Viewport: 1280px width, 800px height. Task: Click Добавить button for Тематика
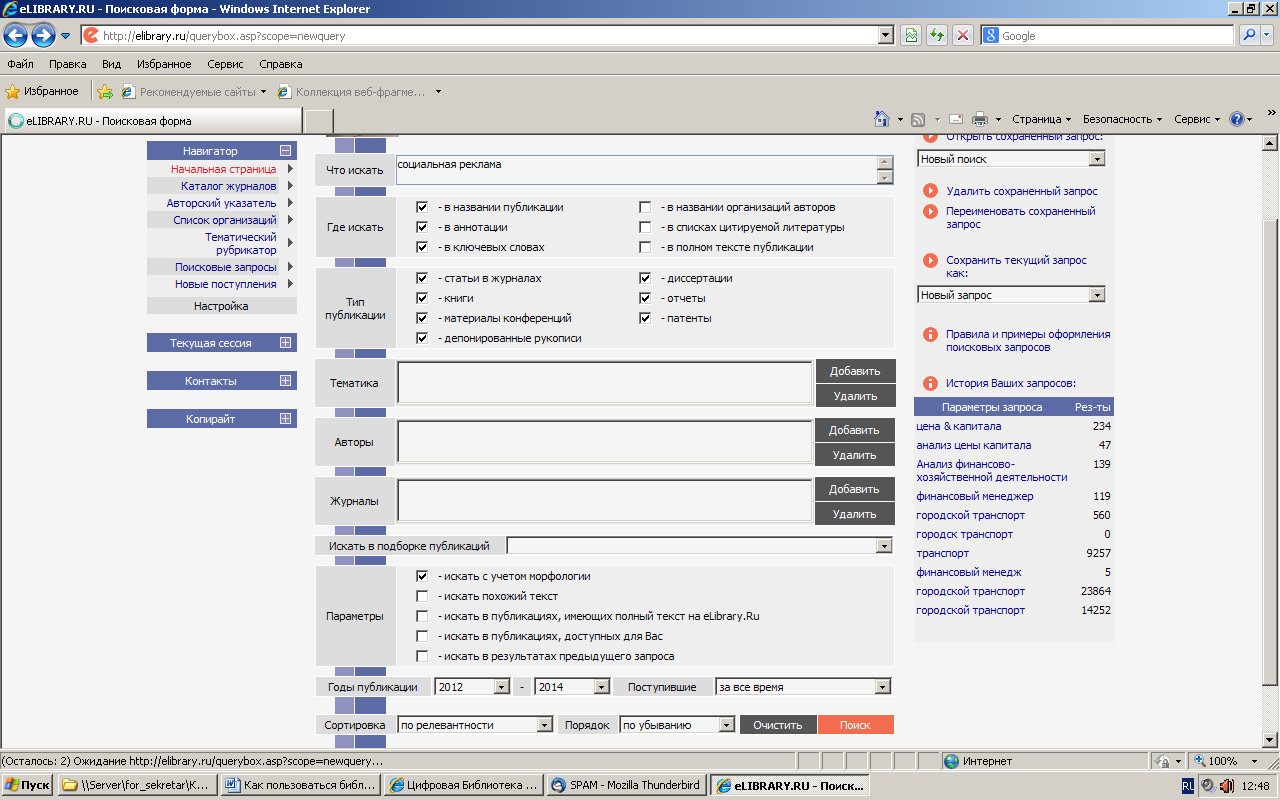(855, 371)
